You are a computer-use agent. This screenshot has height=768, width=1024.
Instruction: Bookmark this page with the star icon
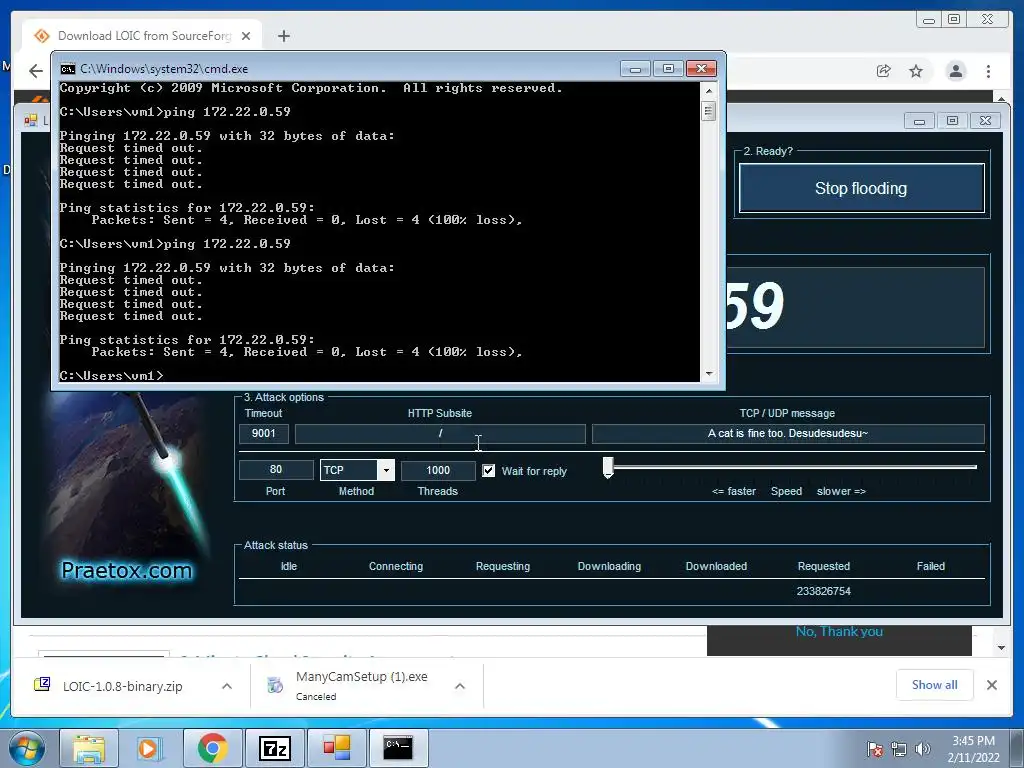click(x=916, y=71)
